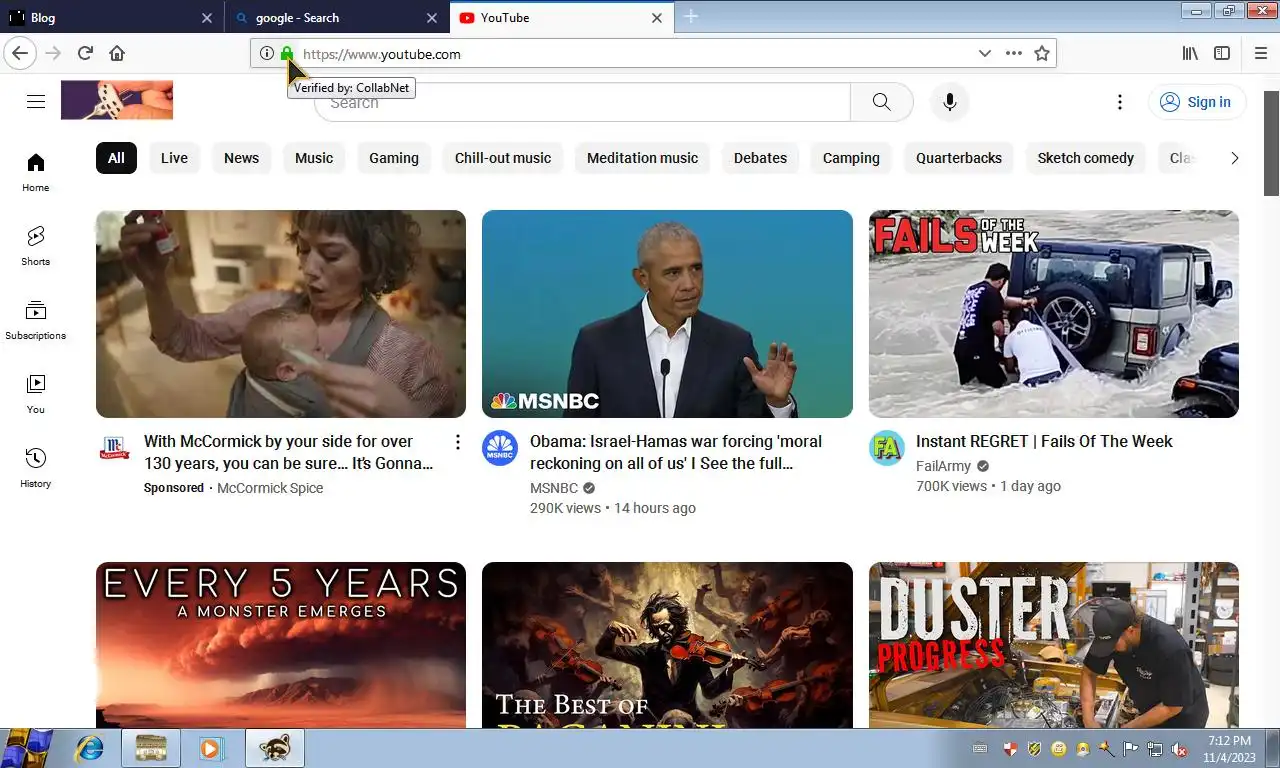The image size is (1280, 768).
Task: Open the 'Instant REGRET | Fails Of The Week' title
Action: tap(1044, 441)
